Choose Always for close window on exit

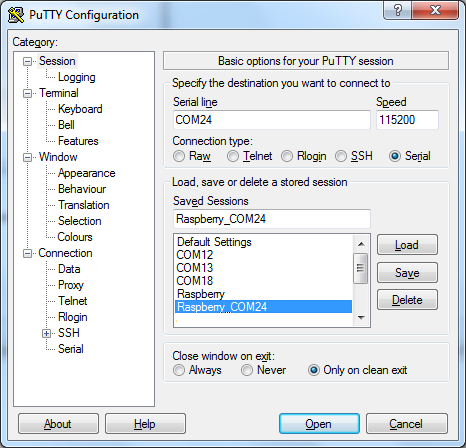click(179, 370)
